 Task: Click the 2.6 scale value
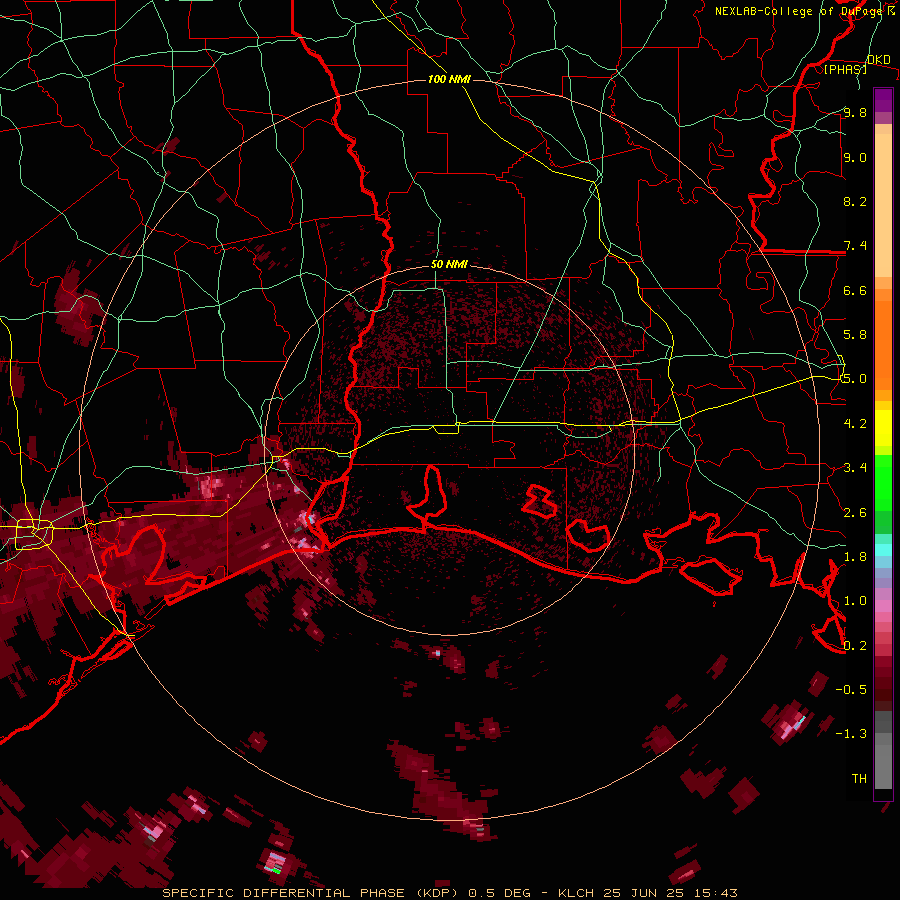(x=855, y=513)
